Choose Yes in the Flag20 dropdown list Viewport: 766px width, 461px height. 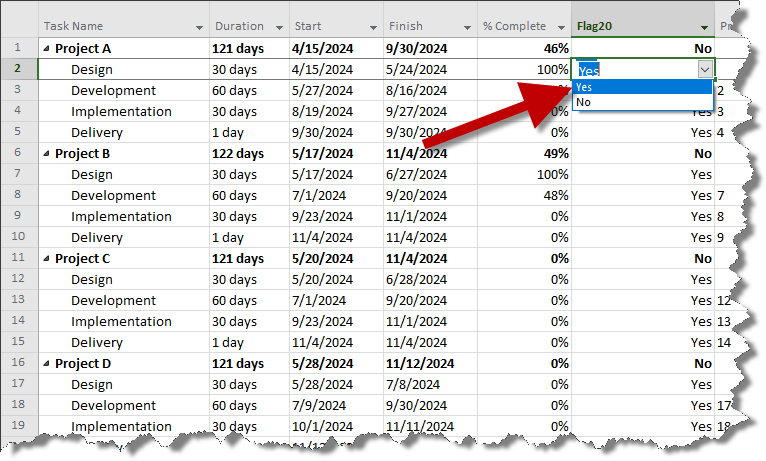[642, 87]
